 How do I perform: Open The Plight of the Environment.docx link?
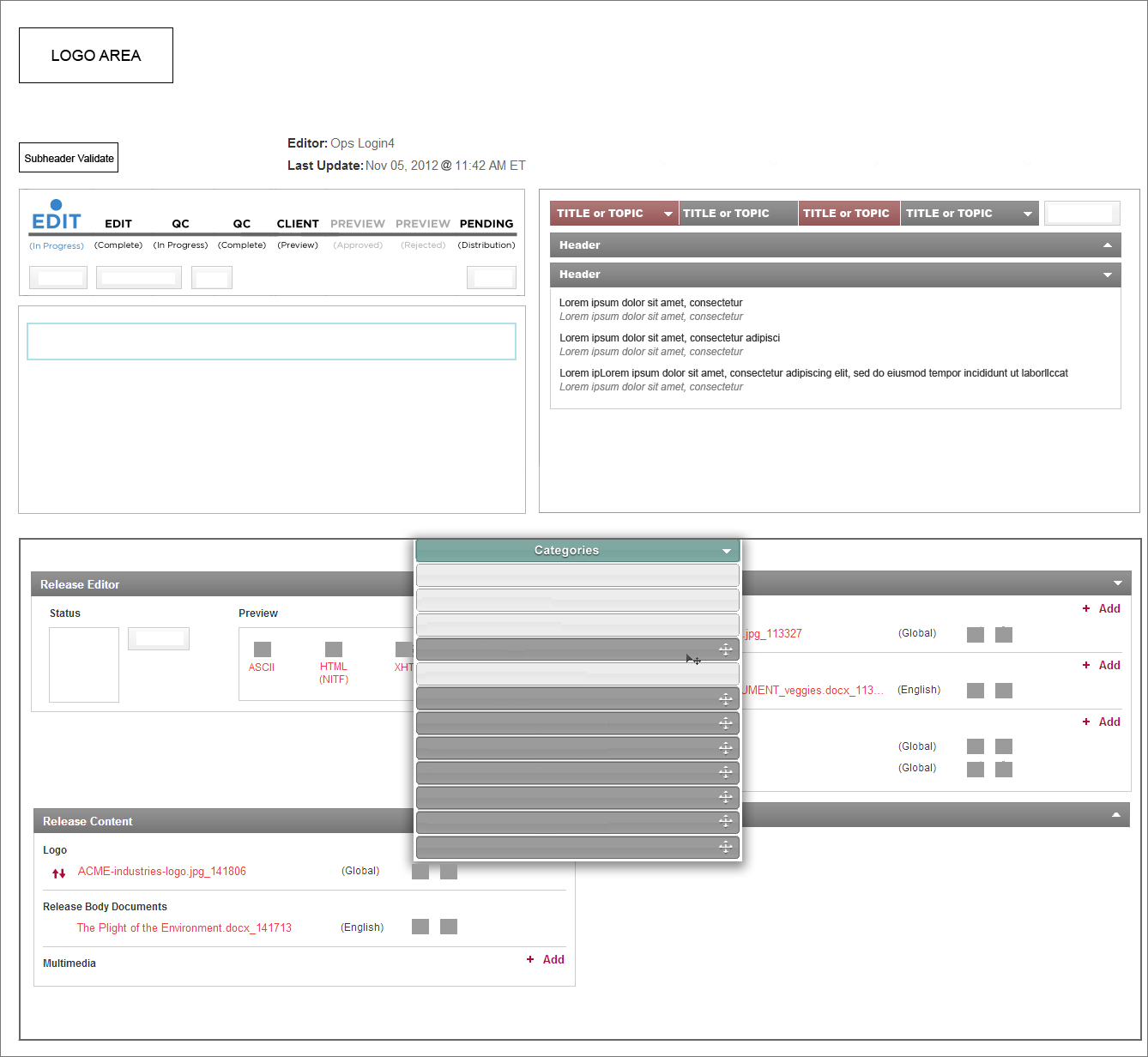[184, 927]
